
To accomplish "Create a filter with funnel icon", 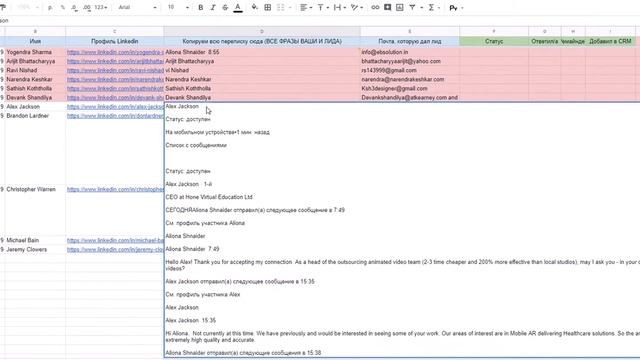I will point(412,7).
